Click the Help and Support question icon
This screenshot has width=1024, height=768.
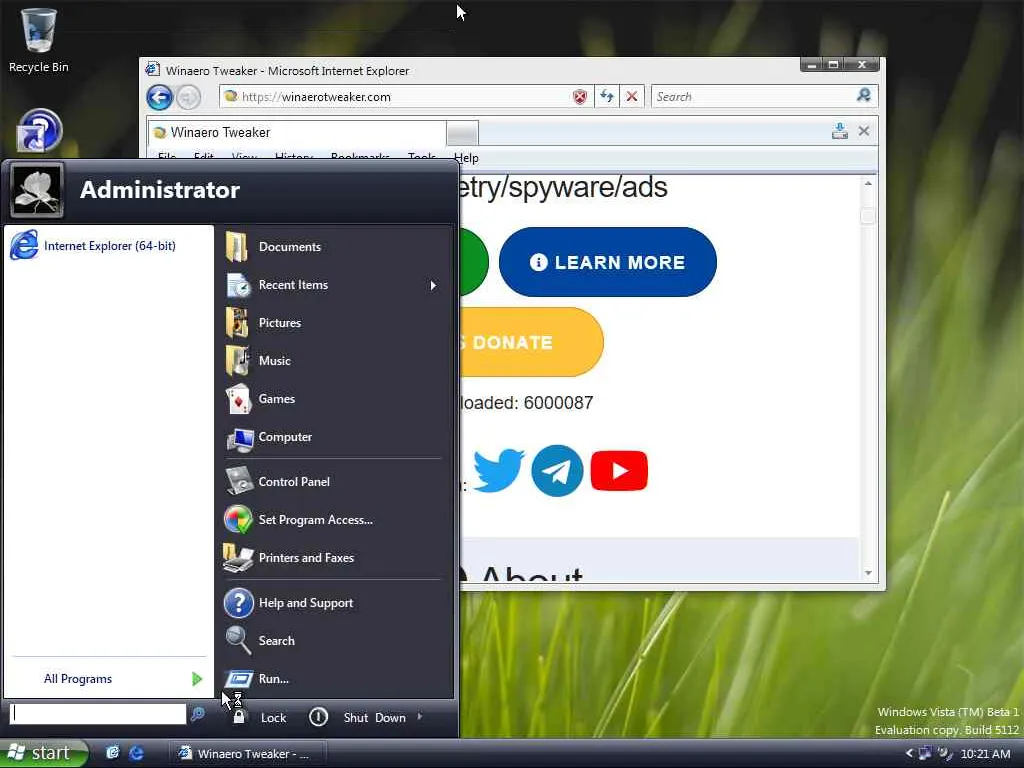238,603
